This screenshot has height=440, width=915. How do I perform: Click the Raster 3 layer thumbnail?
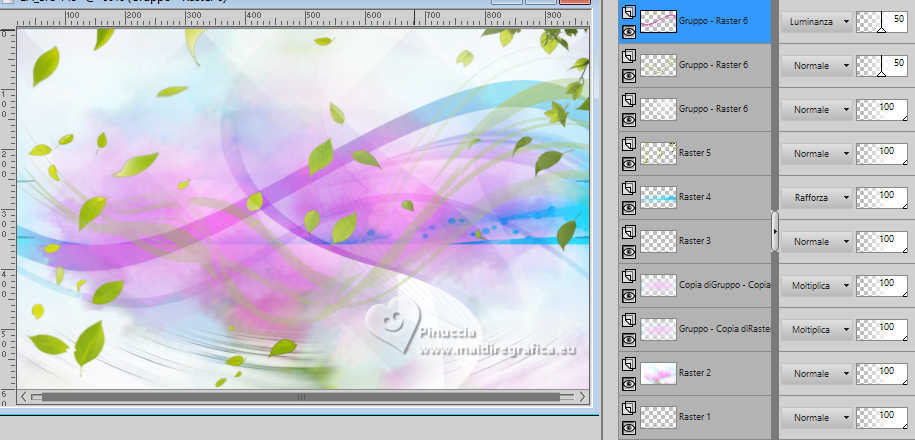[x=658, y=241]
